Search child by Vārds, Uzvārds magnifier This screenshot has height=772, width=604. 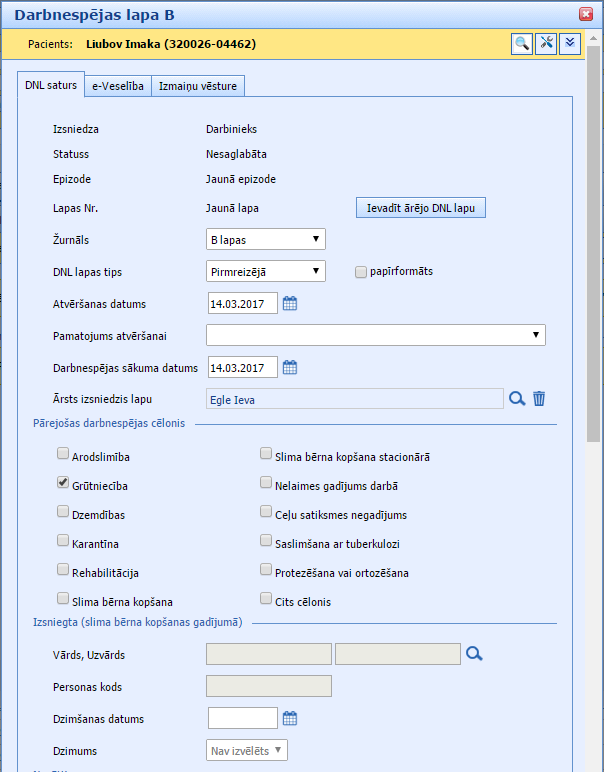point(475,654)
